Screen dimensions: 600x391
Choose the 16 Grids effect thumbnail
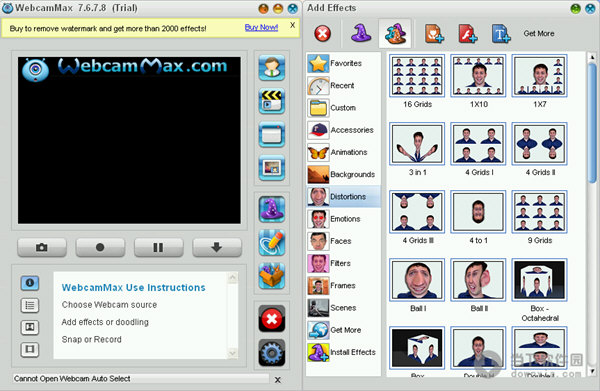417,75
